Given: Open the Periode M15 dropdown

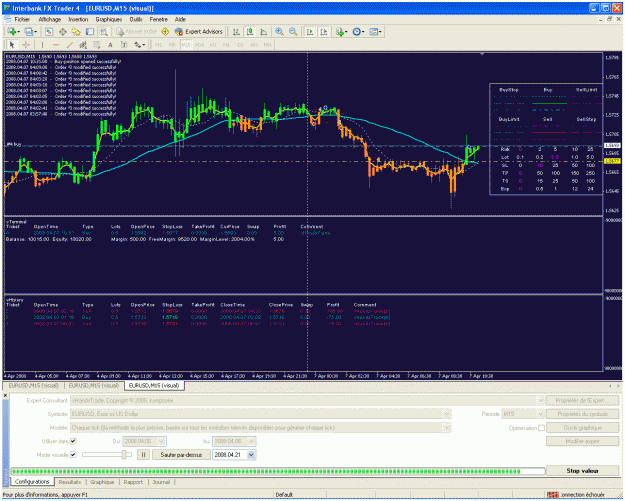Looking at the screenshot, I should pyautogui.click(x=540, y=414).
